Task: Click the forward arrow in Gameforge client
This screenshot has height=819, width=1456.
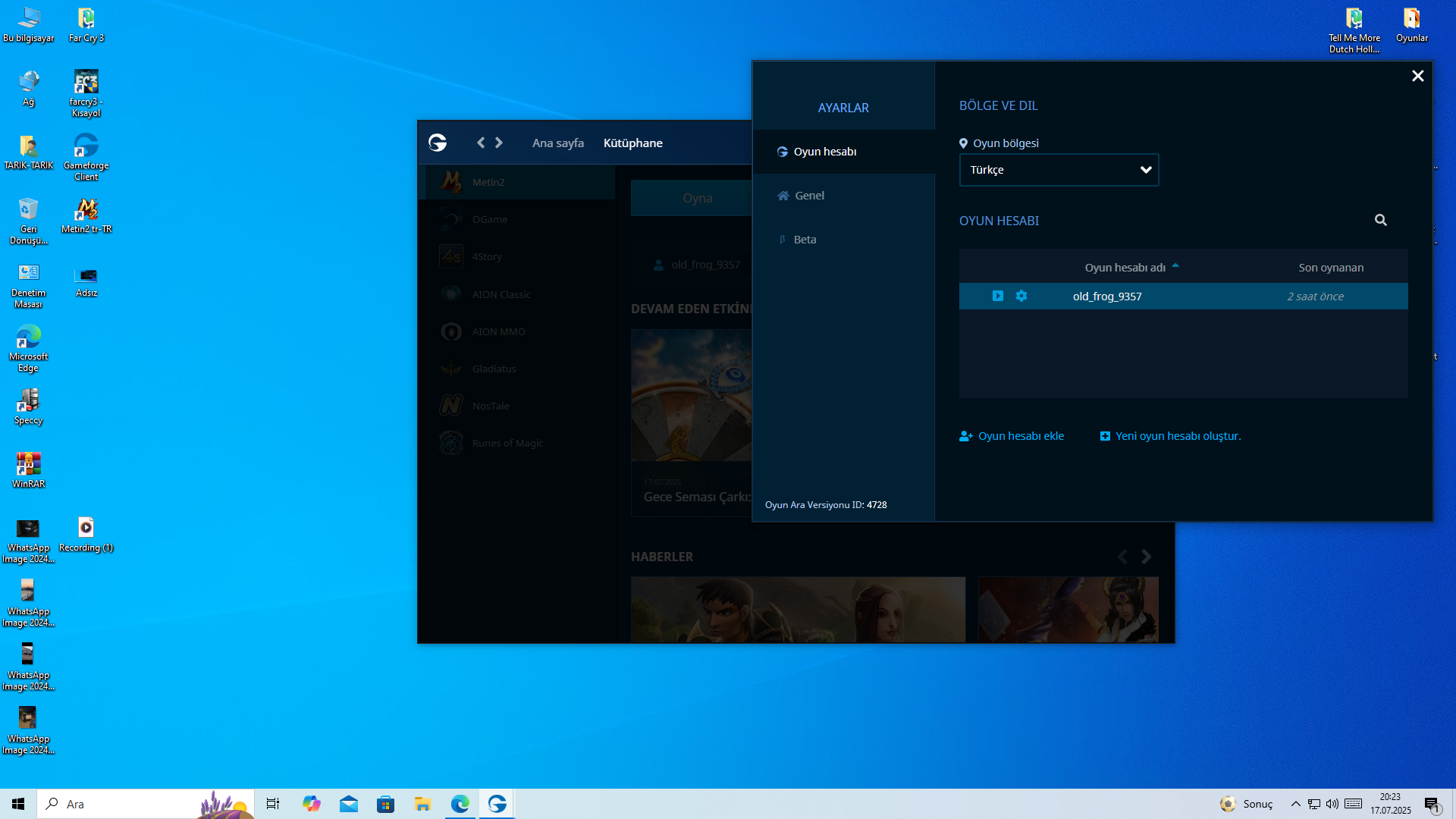Action: click(x=499, y=143)
